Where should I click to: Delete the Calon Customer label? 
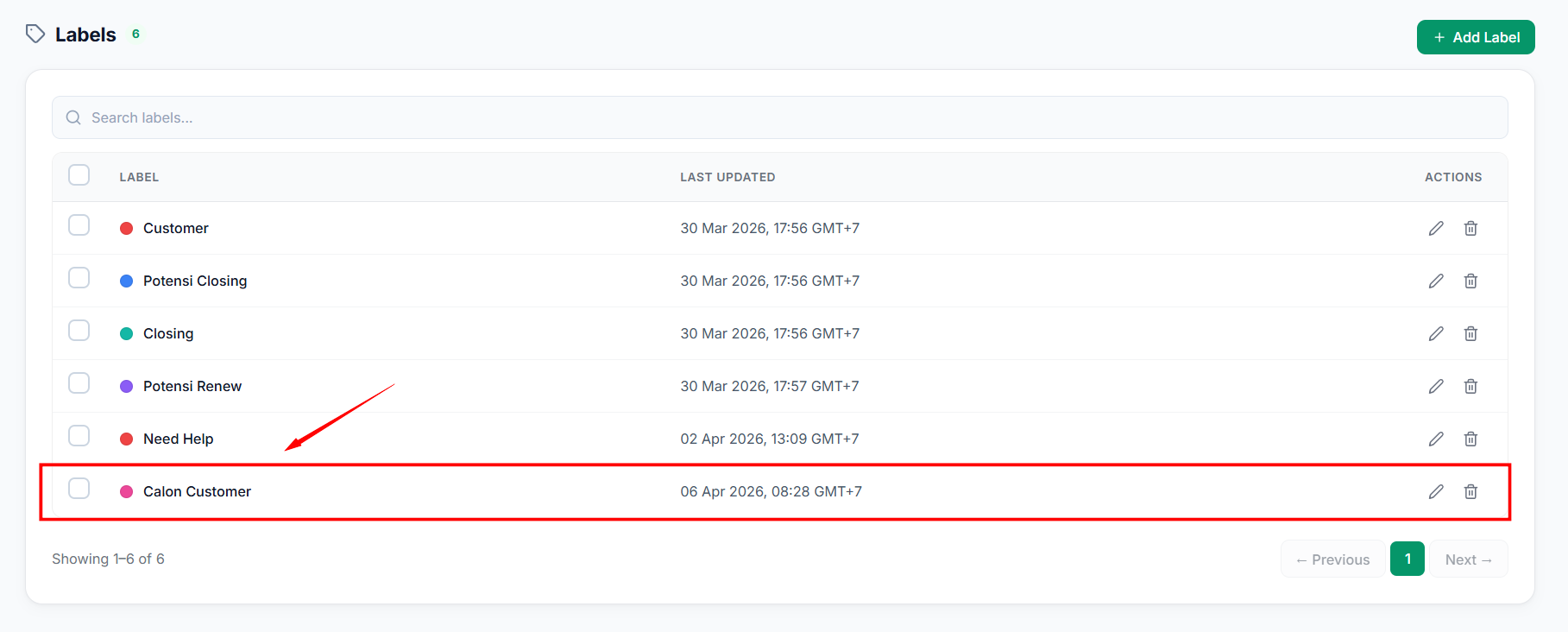(1470, 491)
